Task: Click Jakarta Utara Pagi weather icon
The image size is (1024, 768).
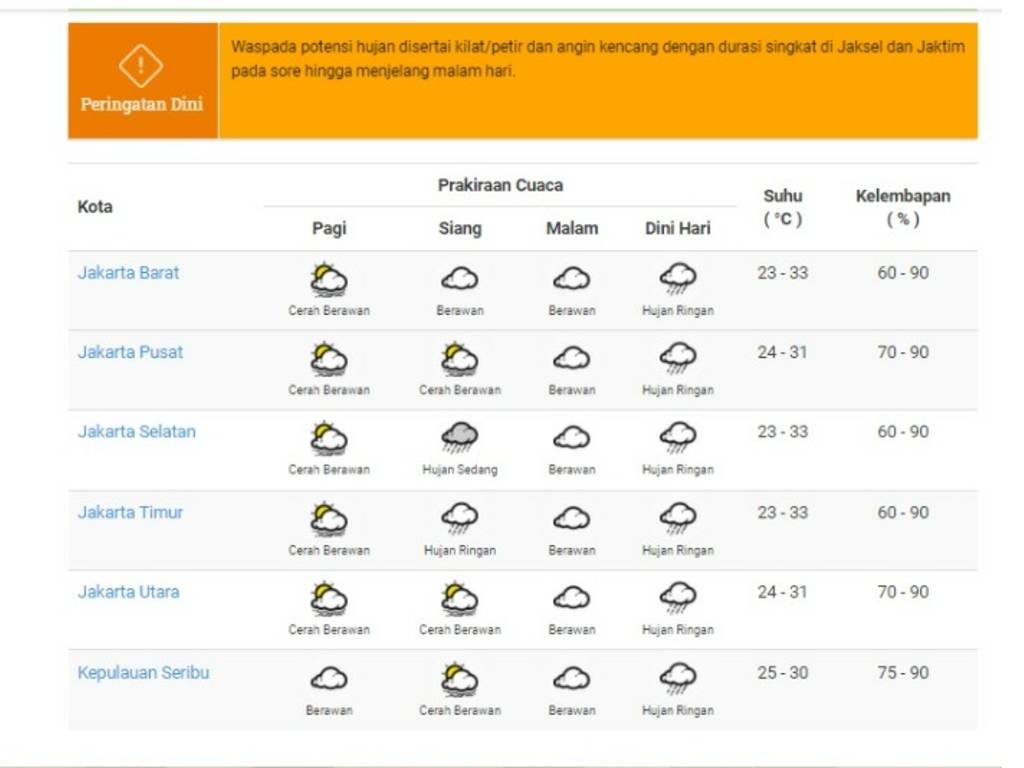Action: (328, 599)
